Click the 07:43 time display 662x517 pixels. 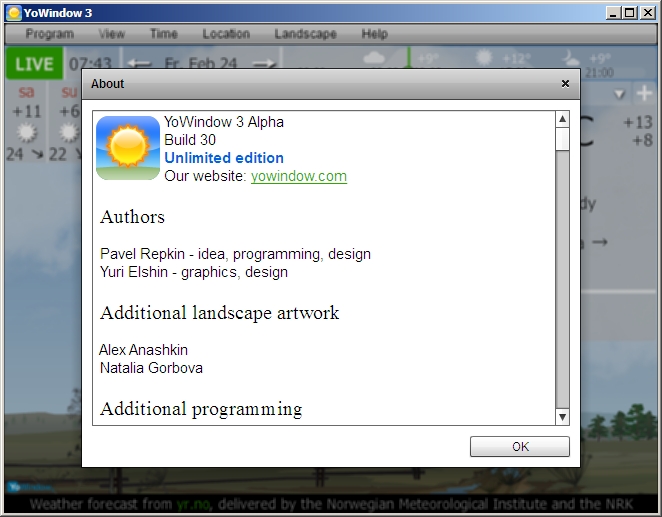click(x=90, y=64)
